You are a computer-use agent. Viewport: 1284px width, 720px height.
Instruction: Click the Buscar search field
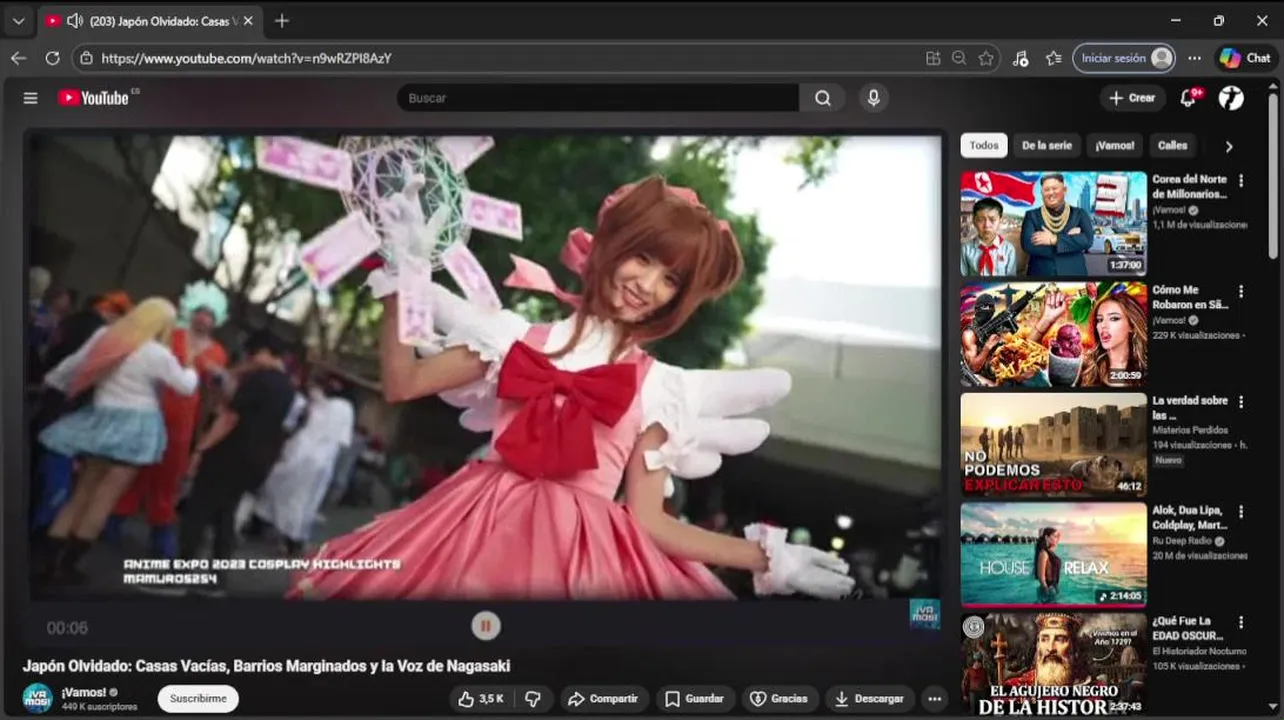(598, 98)
